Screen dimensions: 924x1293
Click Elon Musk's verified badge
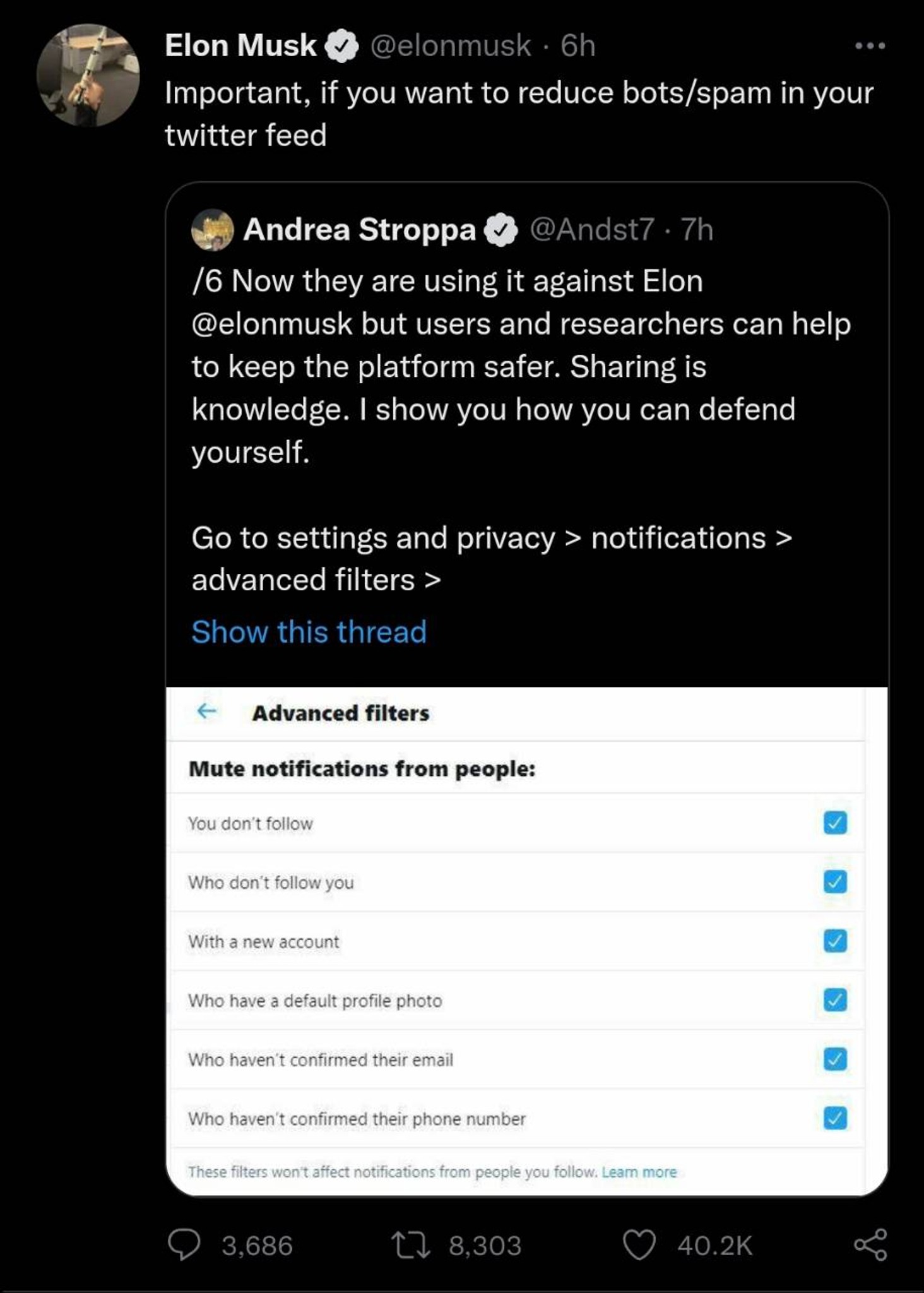point(341,46)
